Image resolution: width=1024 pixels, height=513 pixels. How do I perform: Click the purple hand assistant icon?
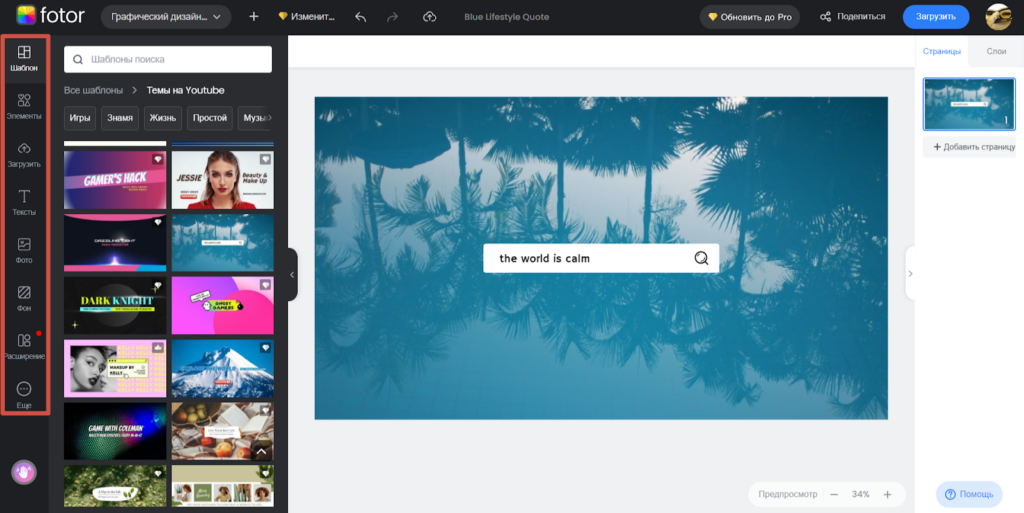click(24, 473)
